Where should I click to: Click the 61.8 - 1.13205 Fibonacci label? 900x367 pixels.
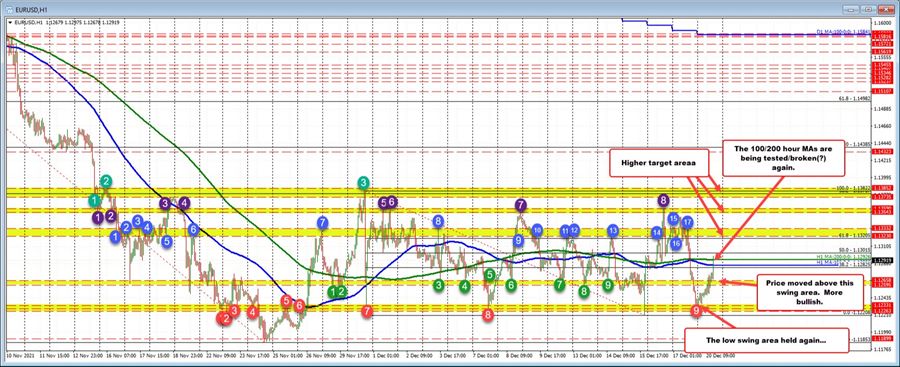pos(856,235)
